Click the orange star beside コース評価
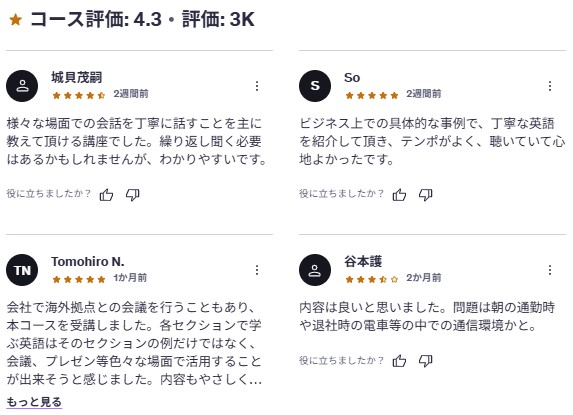The height and width of the screenshot is (415, 573). click(x=16, y=20)
